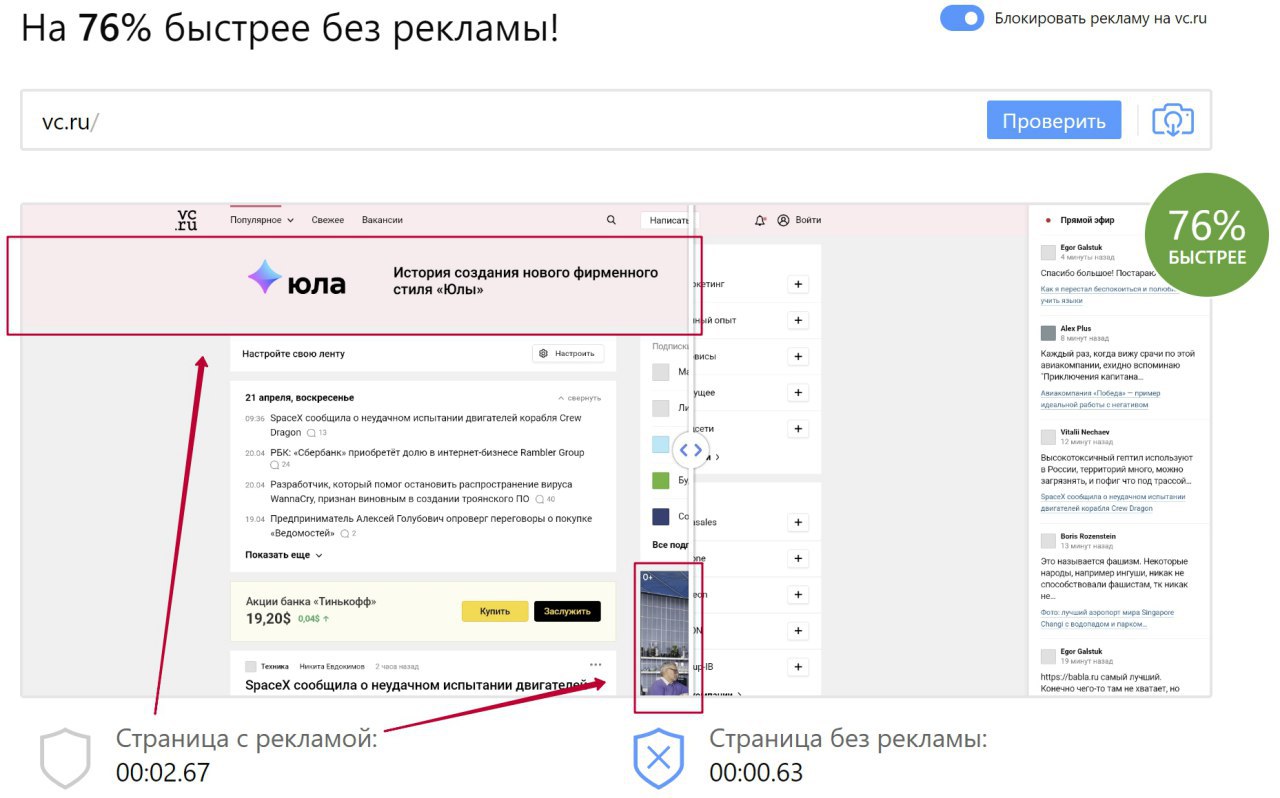The width and height of the screenshot is (1280, 798).
Task: Open the Вакансии tab
Action: coord(382,220)
